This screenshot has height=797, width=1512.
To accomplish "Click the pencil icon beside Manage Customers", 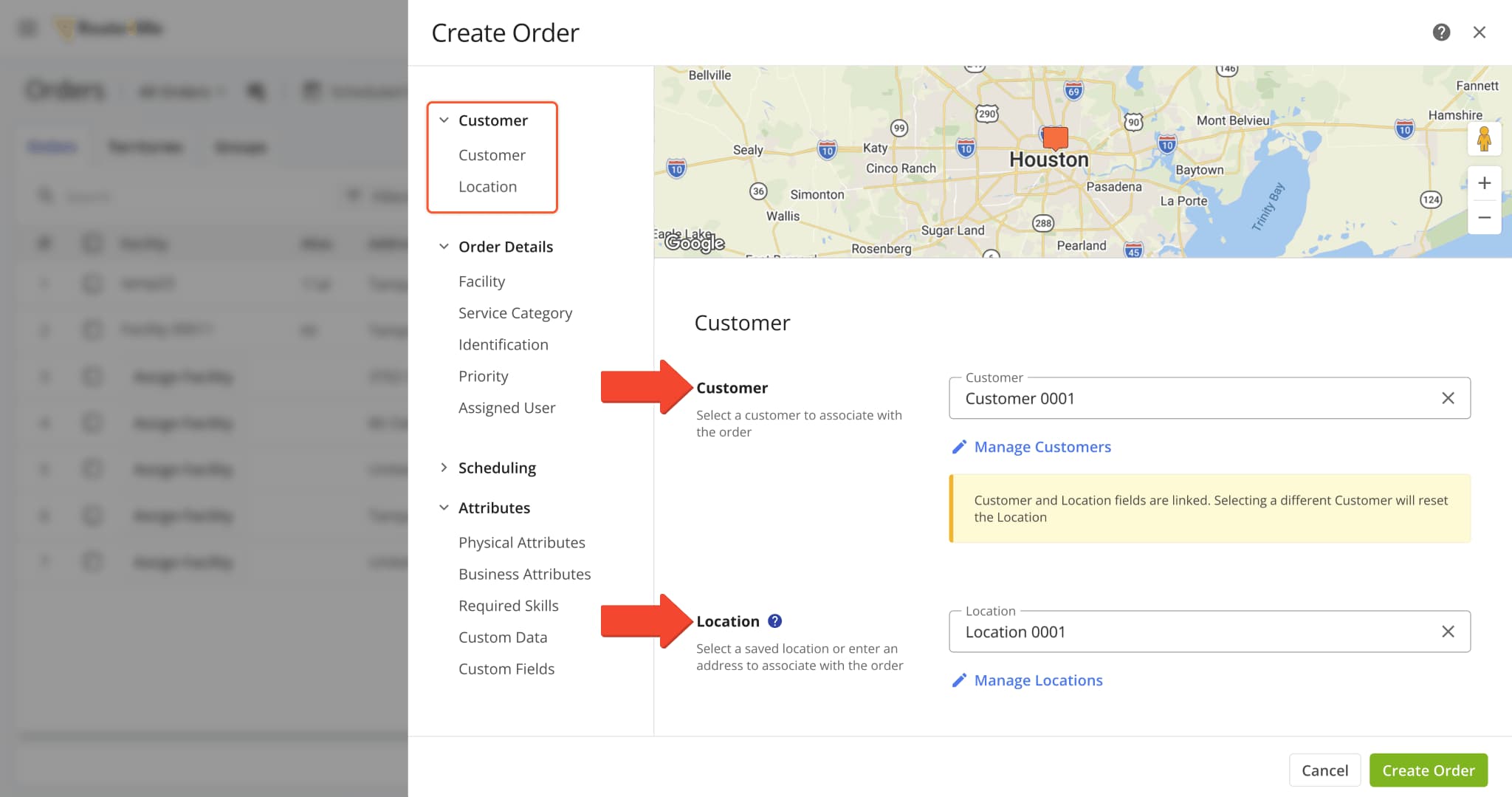I will tap(960, 446).
